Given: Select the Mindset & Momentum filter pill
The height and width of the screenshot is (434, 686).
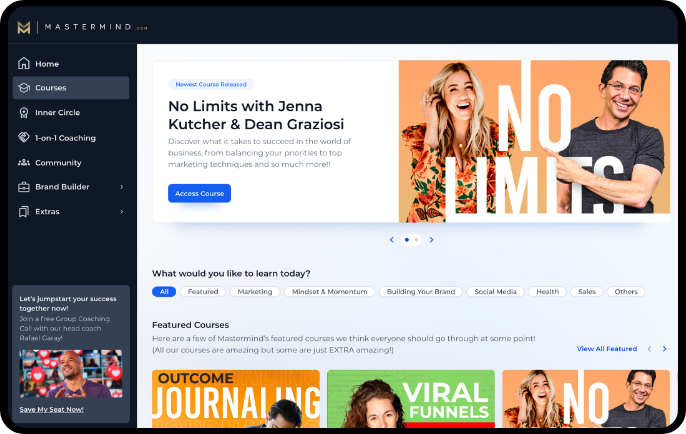Looking at the screenshot, I should [329, 291].
